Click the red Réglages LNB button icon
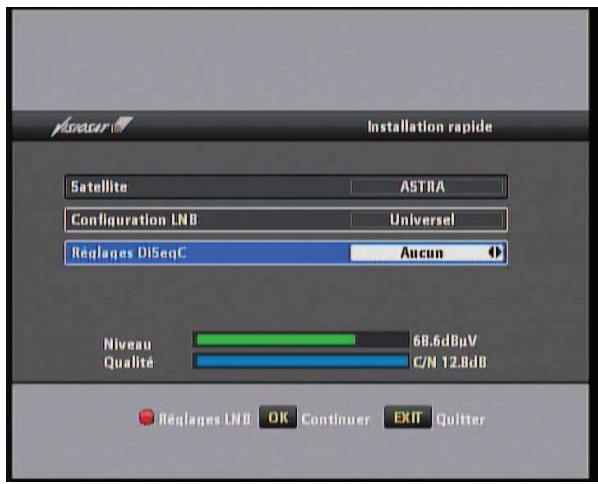Screen dimensions: 598x484 pyautogui.click(x=146, y=417)
